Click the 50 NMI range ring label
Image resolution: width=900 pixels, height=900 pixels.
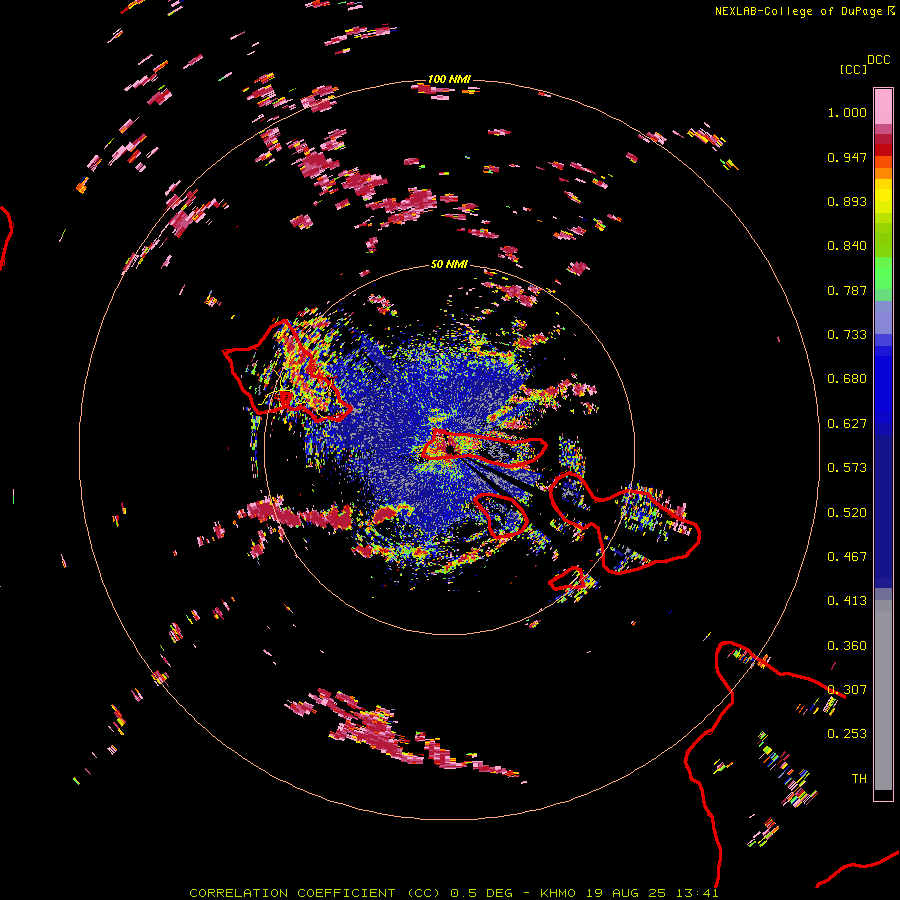[x=449, y=264]
